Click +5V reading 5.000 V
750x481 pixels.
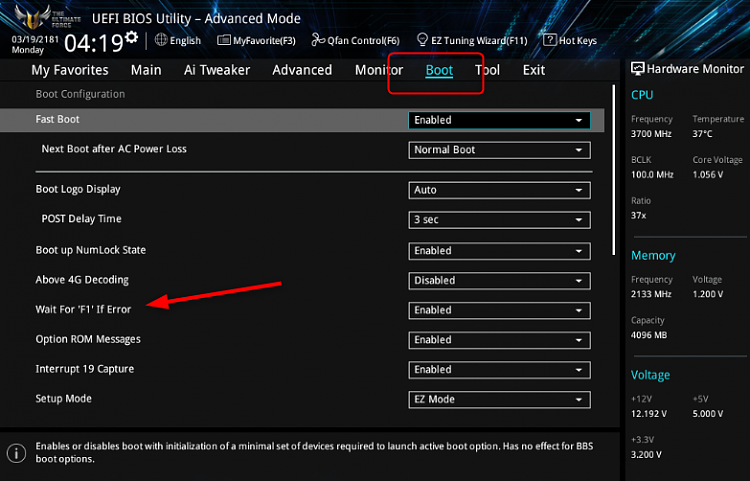[x=707, y=414]
